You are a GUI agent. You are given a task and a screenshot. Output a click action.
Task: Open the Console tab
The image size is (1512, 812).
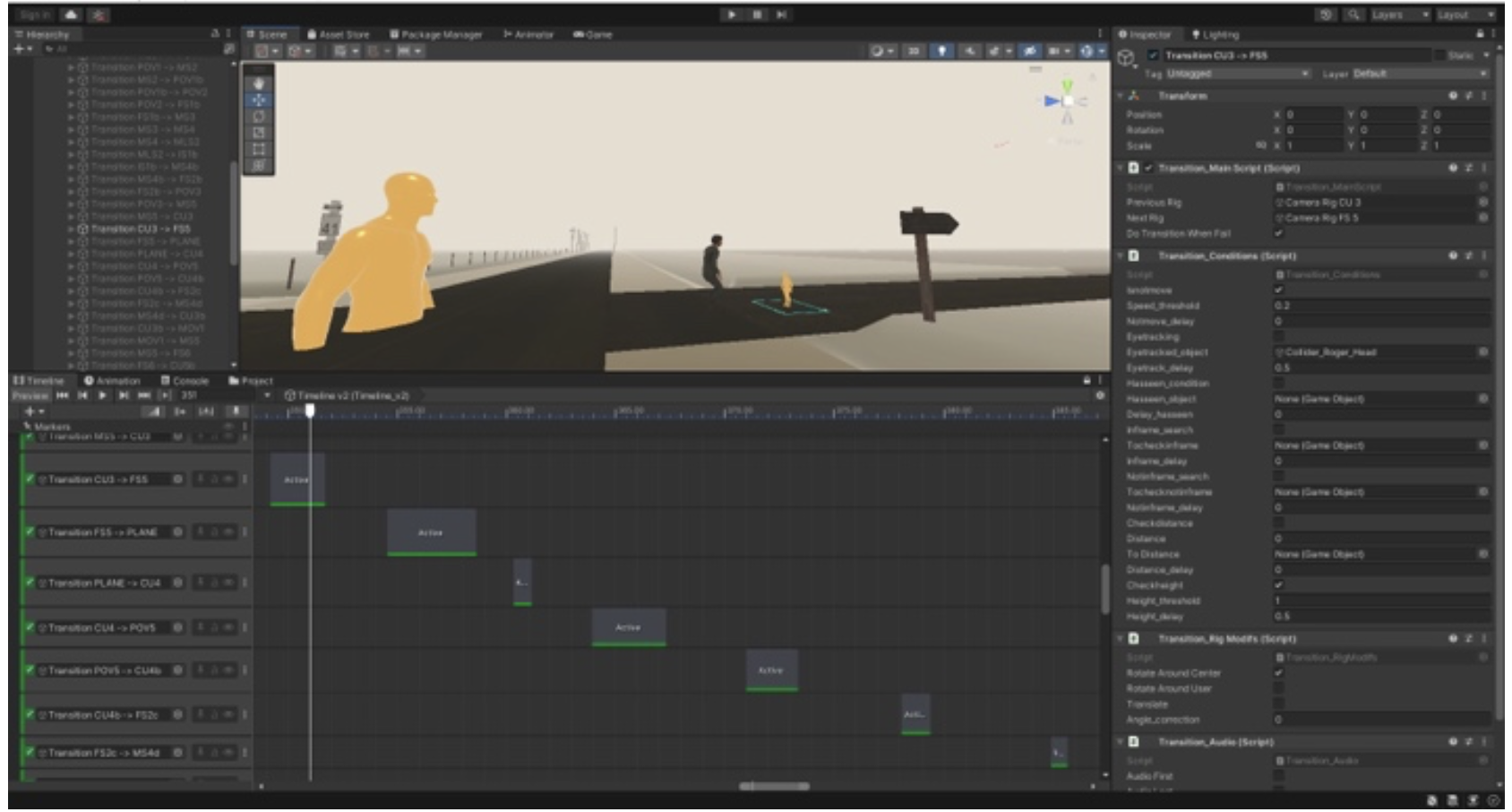(185, 381)
